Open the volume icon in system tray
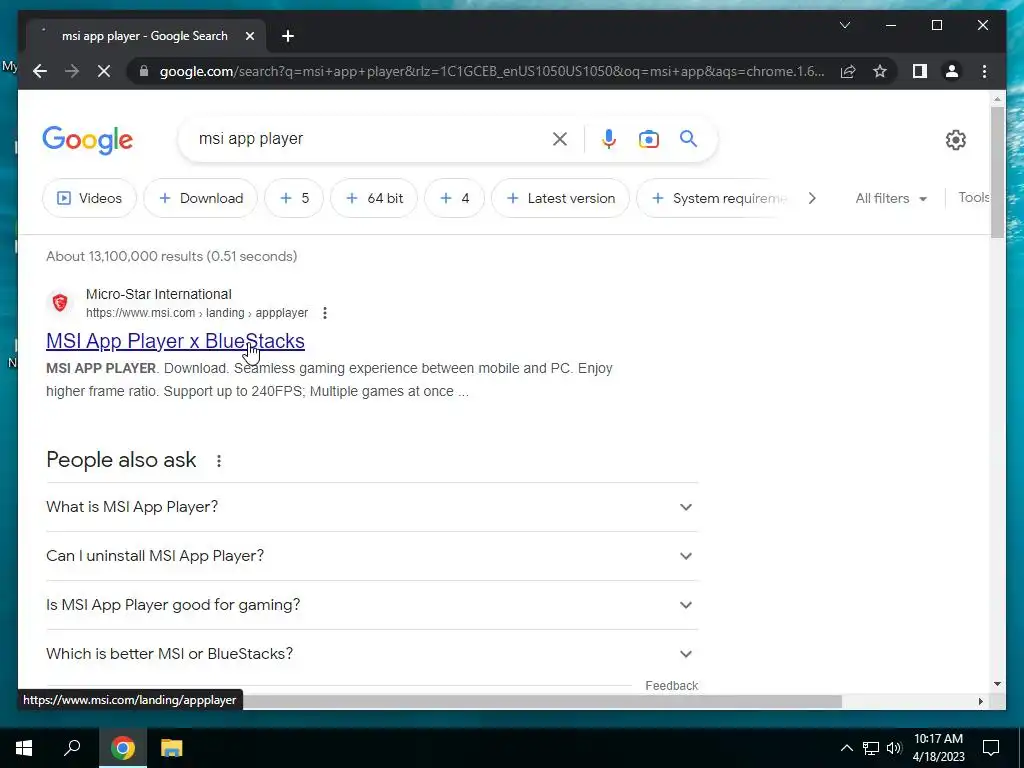The width and height of the screenshot is (1024, 768). (894, 748)
